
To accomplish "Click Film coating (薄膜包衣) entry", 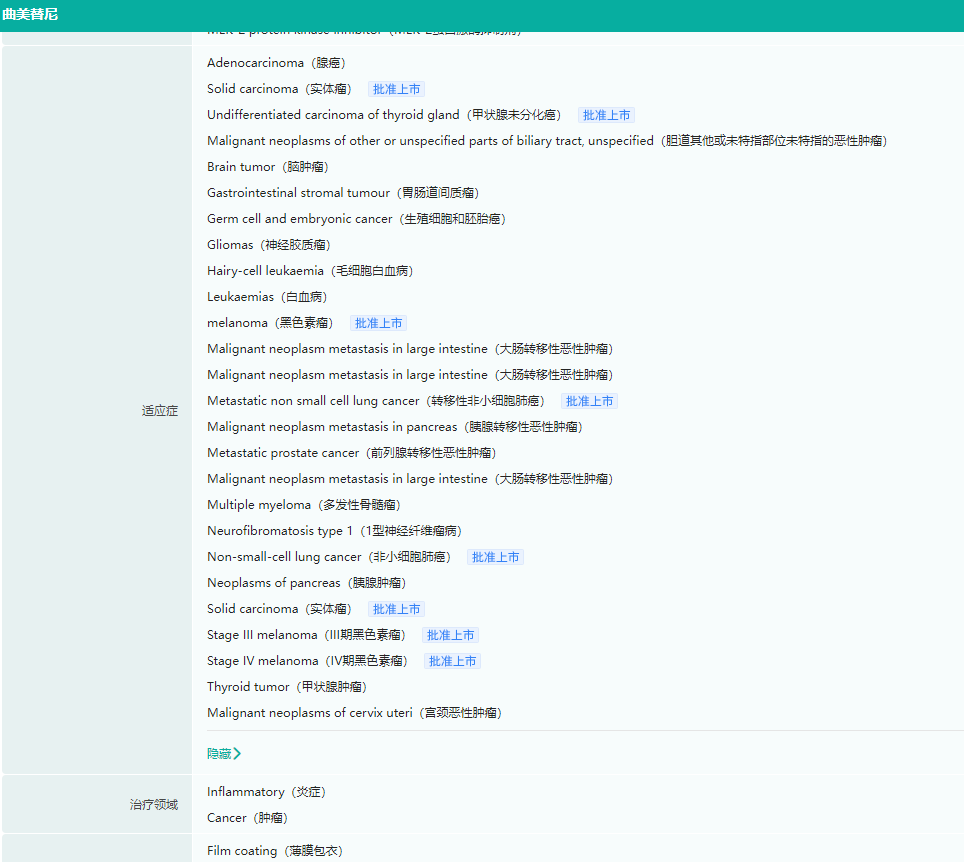I will click(x=274, y=851).
